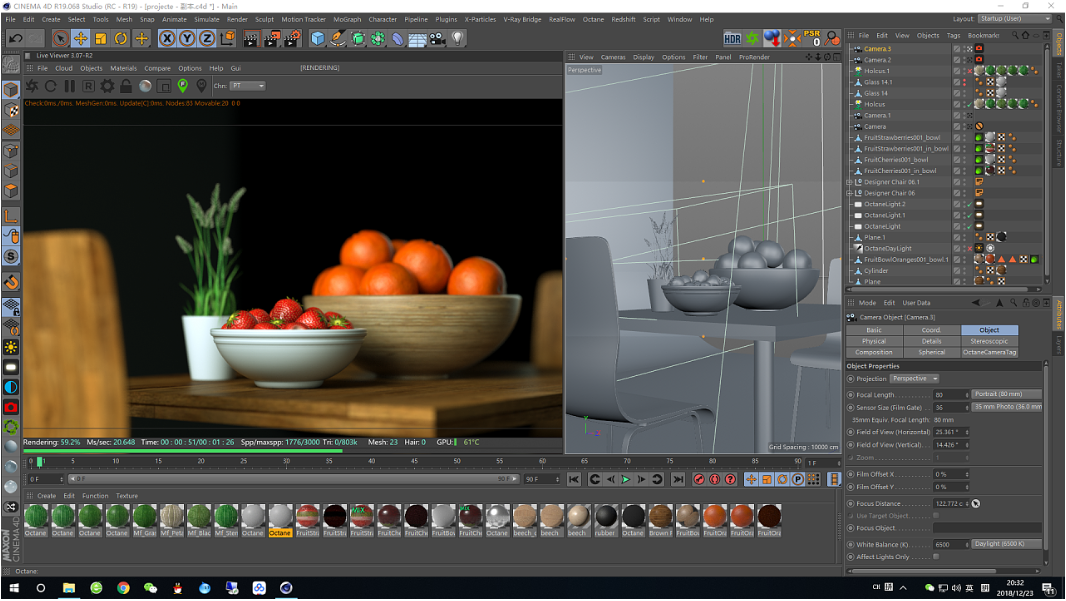Screen dimensions: 1066x601
Task: Open the material manager Create menu
Action: [46, 496]
